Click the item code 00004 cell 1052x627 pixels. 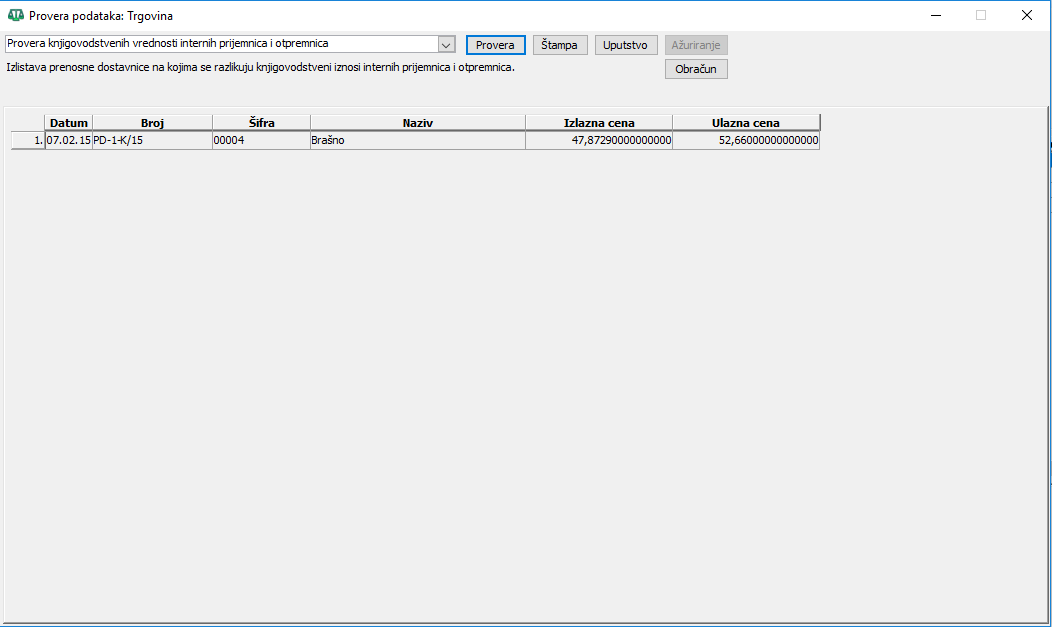coord(261,141)
